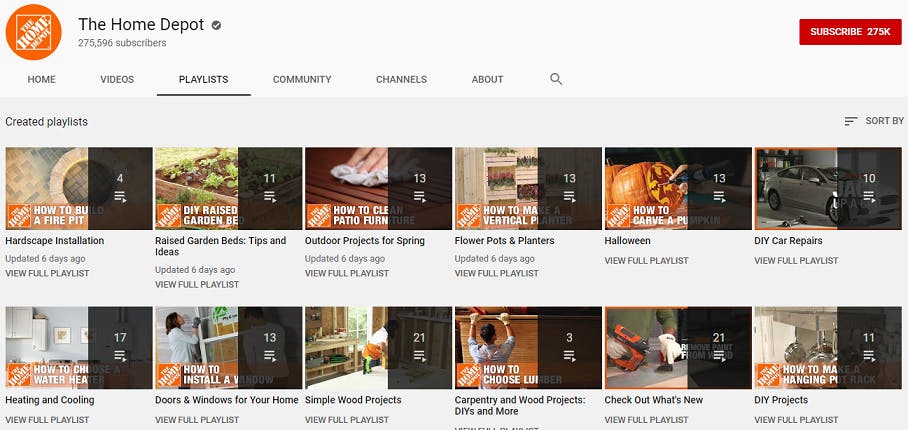Click playlist queue icon on DIY Projects thumbnail
The width and height of the screenshot is (908, 430).
click(x=869, y=355)
